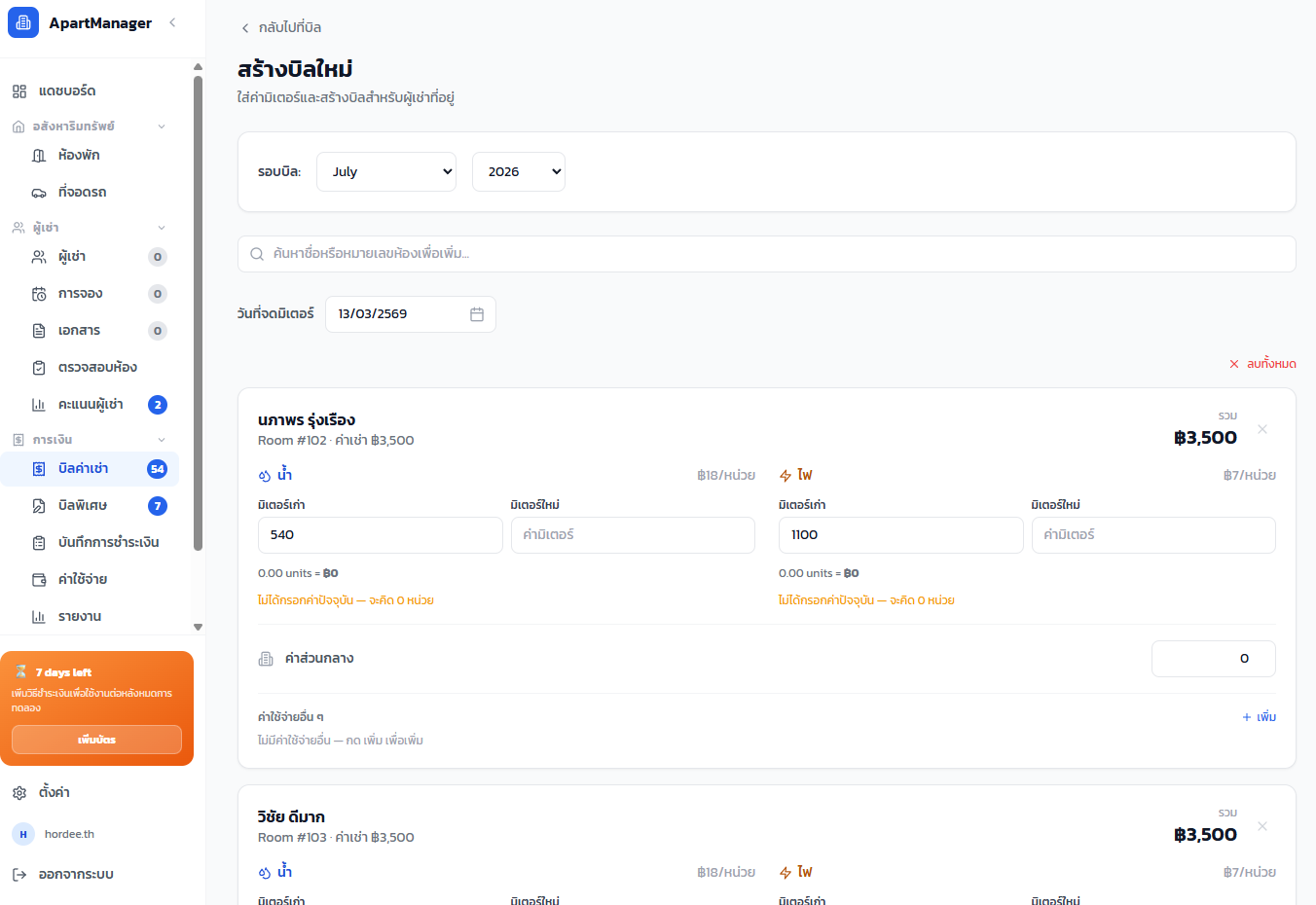Remove the วิชัย ดีมาก bill card
Screen dimensions: 1316x905
tap(1262, 826)
